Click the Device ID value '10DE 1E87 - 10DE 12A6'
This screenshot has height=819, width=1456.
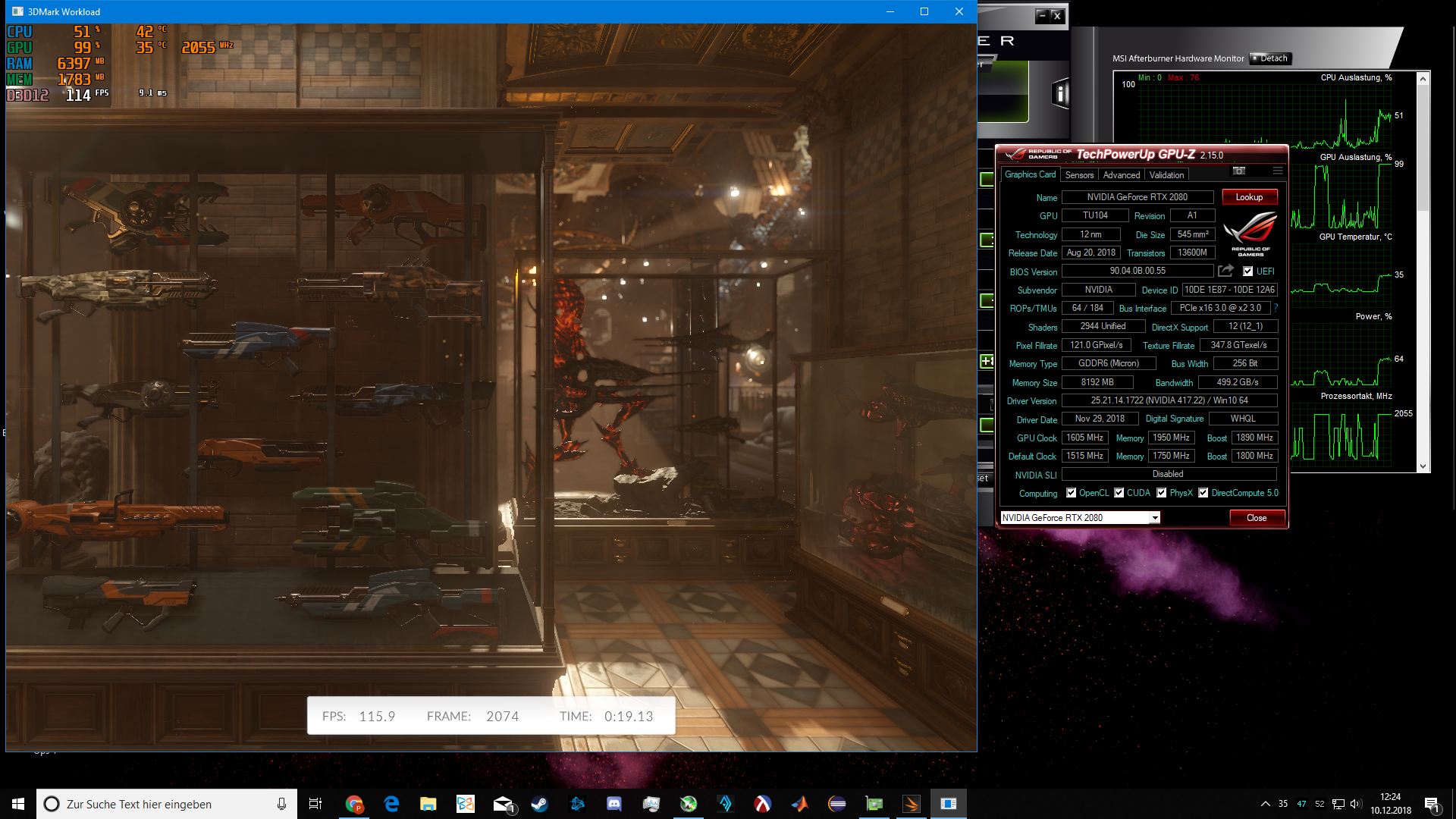[x=1229, y=290]
